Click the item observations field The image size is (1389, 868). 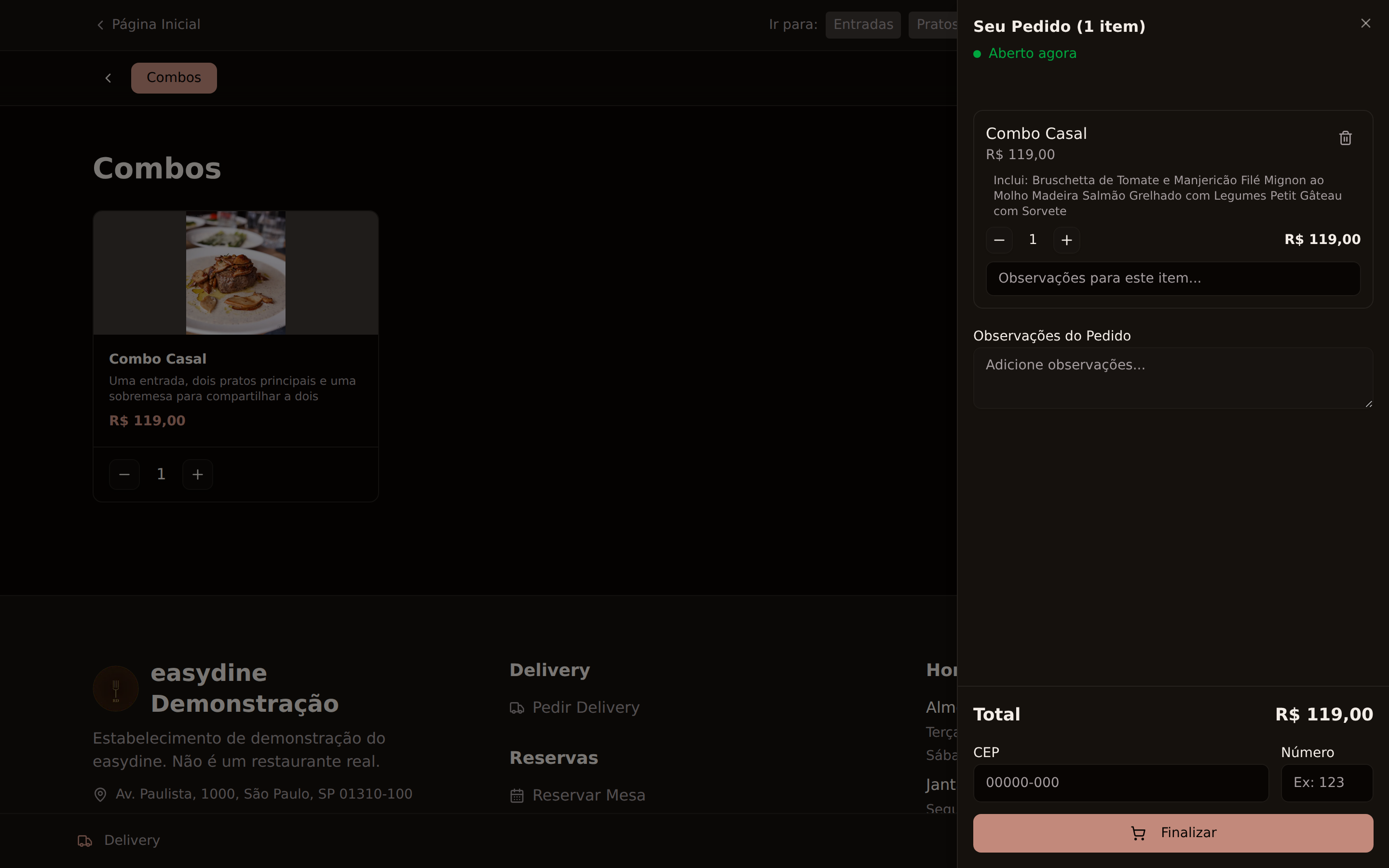[1172, 278]
